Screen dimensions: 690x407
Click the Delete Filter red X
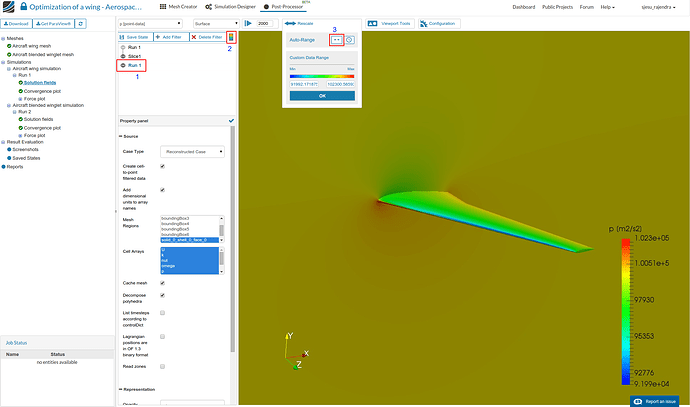coord(194,37)
